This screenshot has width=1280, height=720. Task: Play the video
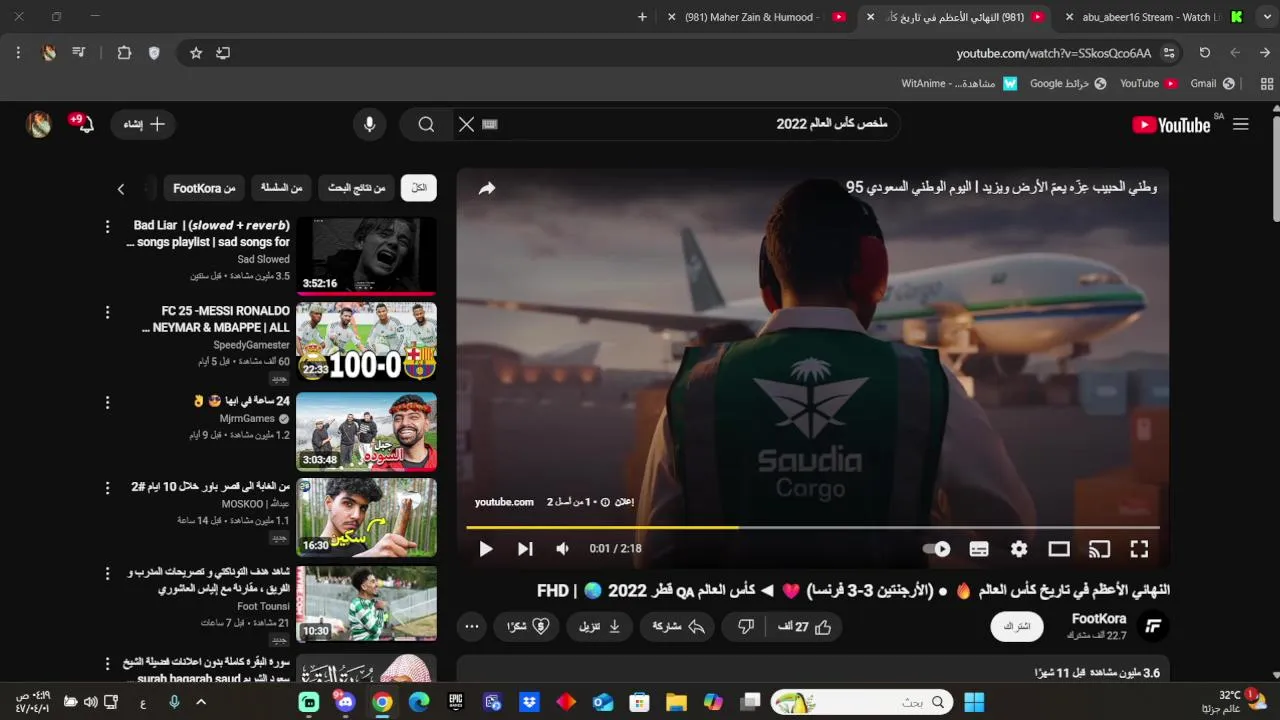(x=486, y=549)
